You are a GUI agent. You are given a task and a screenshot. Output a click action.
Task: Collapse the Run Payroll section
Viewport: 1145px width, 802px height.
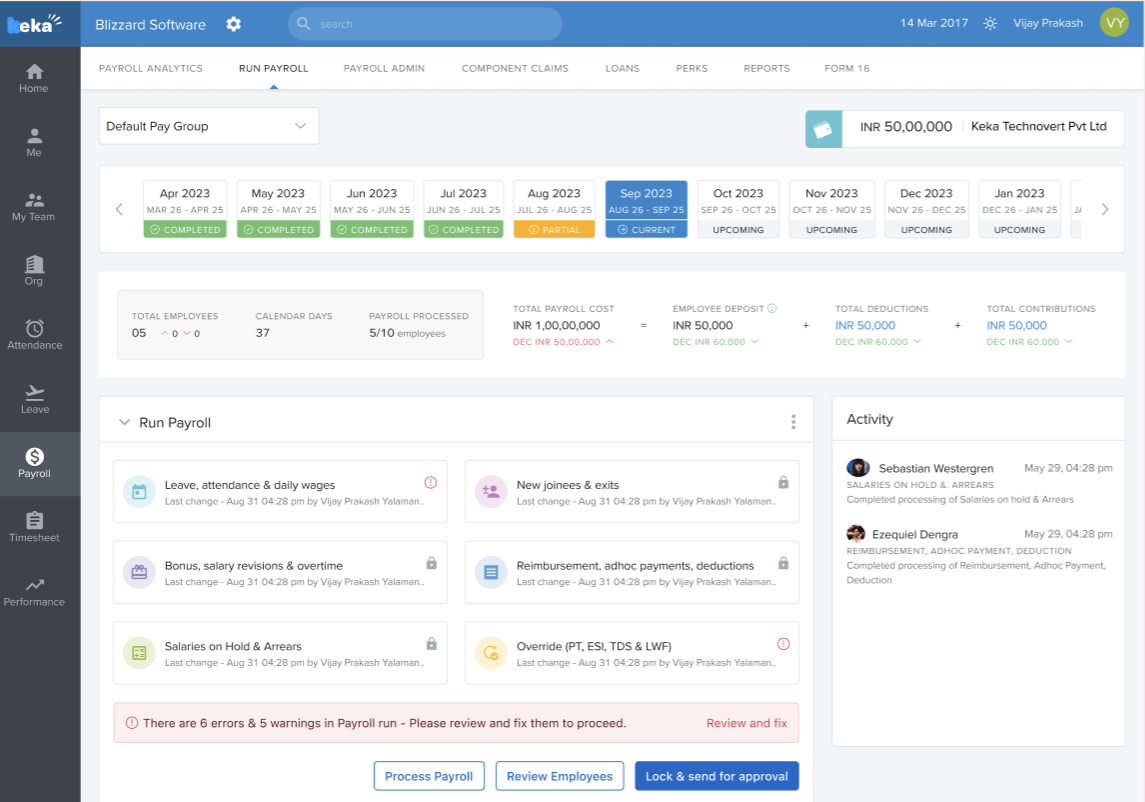click(125, 423)
